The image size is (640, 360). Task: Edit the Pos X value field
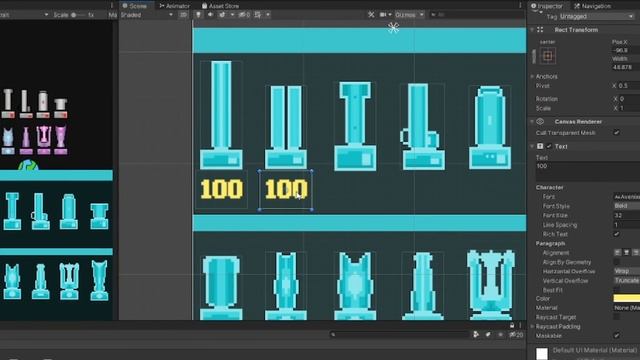click(626, 50)
